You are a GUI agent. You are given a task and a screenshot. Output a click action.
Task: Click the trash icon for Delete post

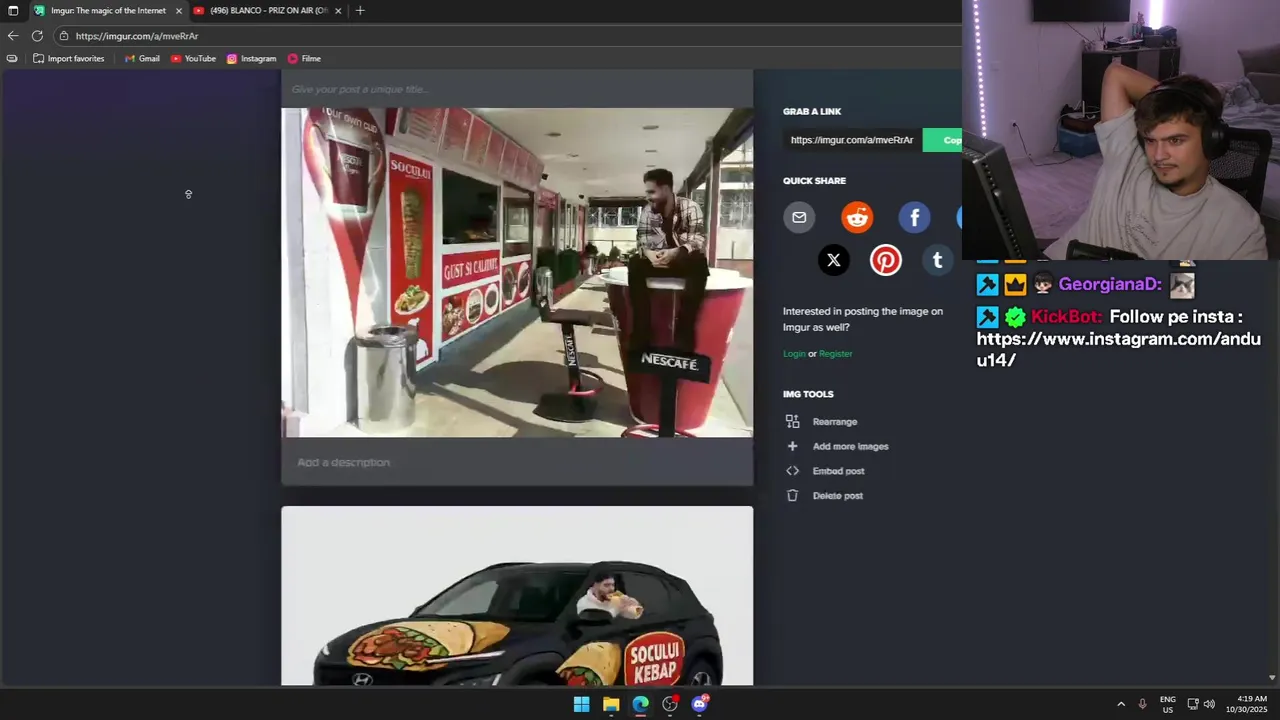792,496
